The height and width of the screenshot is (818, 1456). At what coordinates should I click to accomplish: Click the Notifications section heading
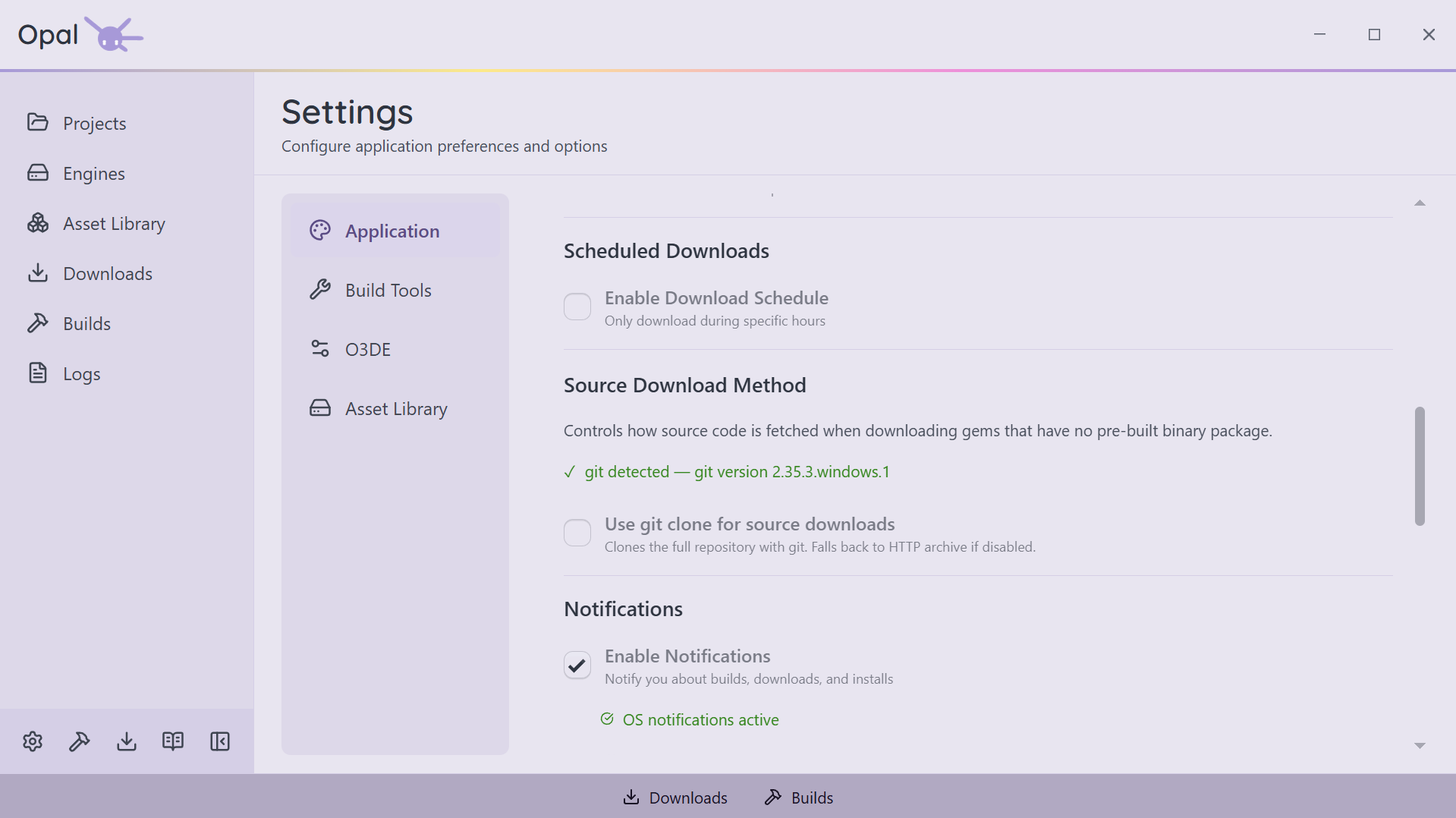coord(623,609)
